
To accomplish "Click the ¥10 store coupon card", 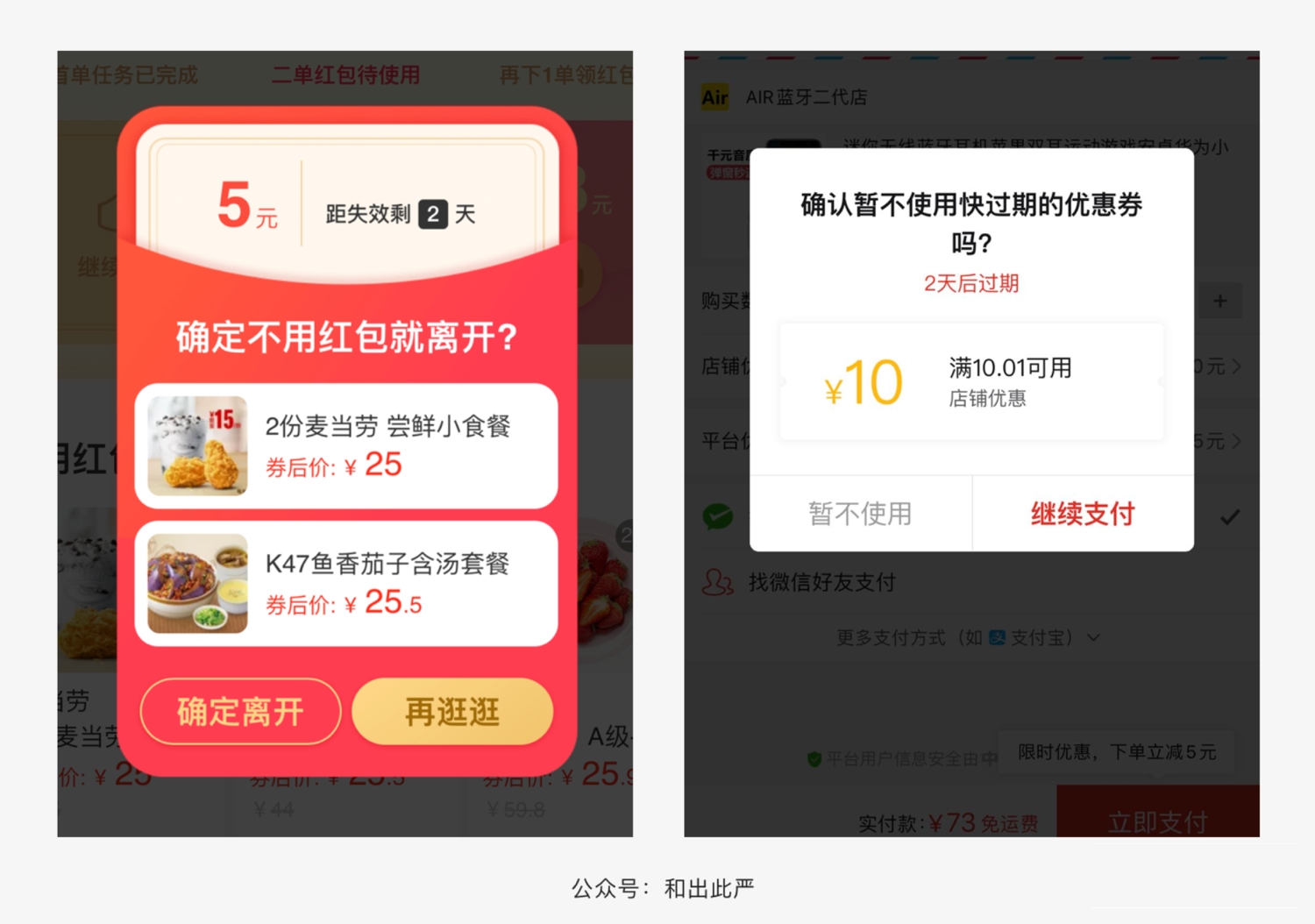I will pyautogui.click(x=971, y=381).
